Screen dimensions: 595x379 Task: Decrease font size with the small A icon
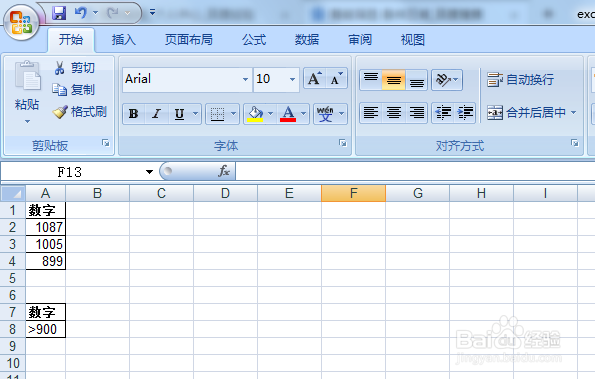[337, 79]
